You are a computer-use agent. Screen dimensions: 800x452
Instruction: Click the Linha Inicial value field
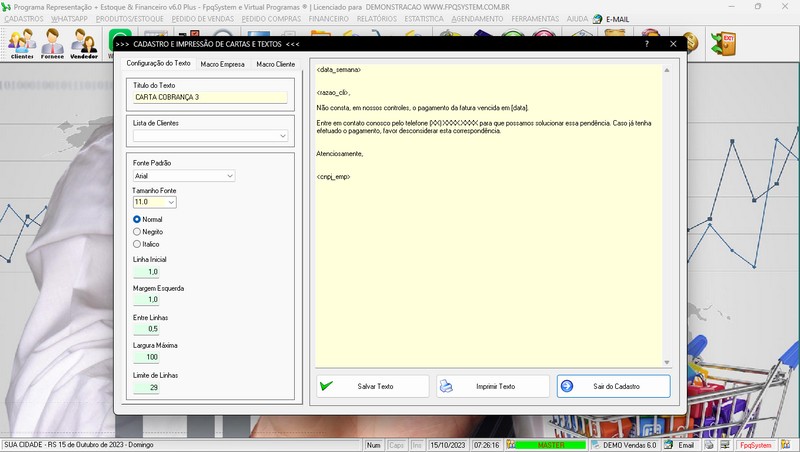(146, 272)
